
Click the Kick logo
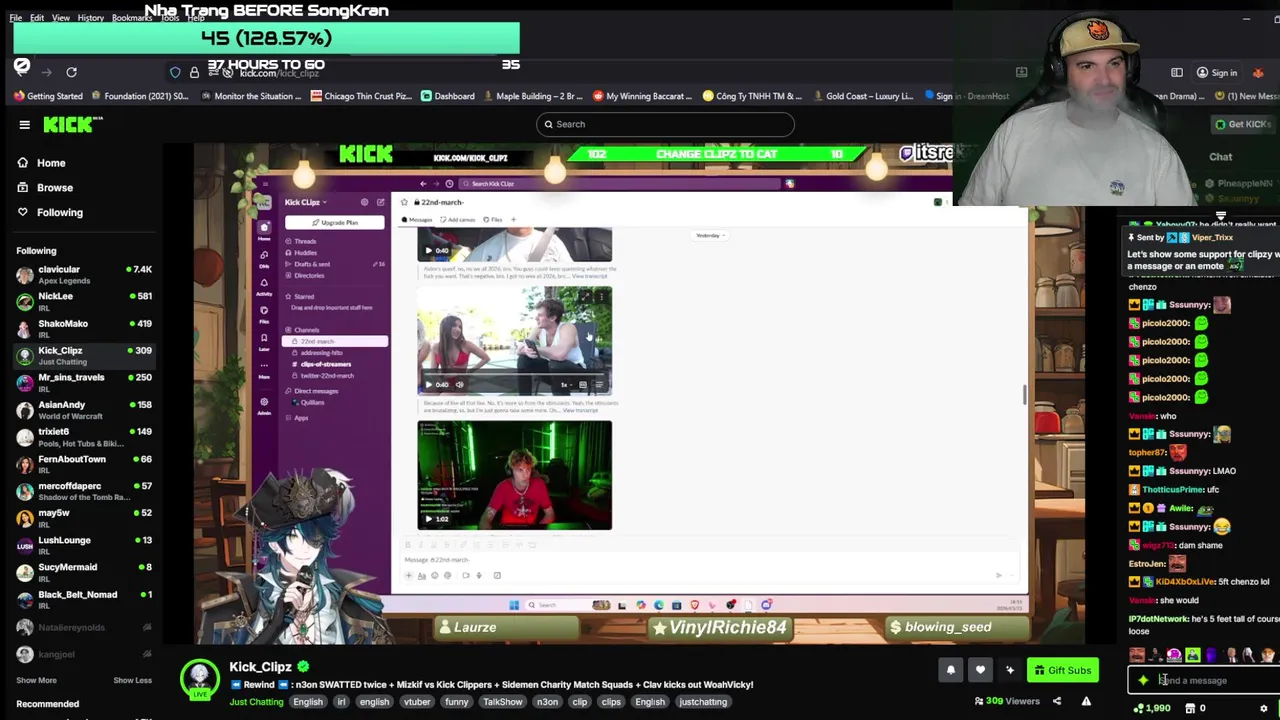click(73, 124)
